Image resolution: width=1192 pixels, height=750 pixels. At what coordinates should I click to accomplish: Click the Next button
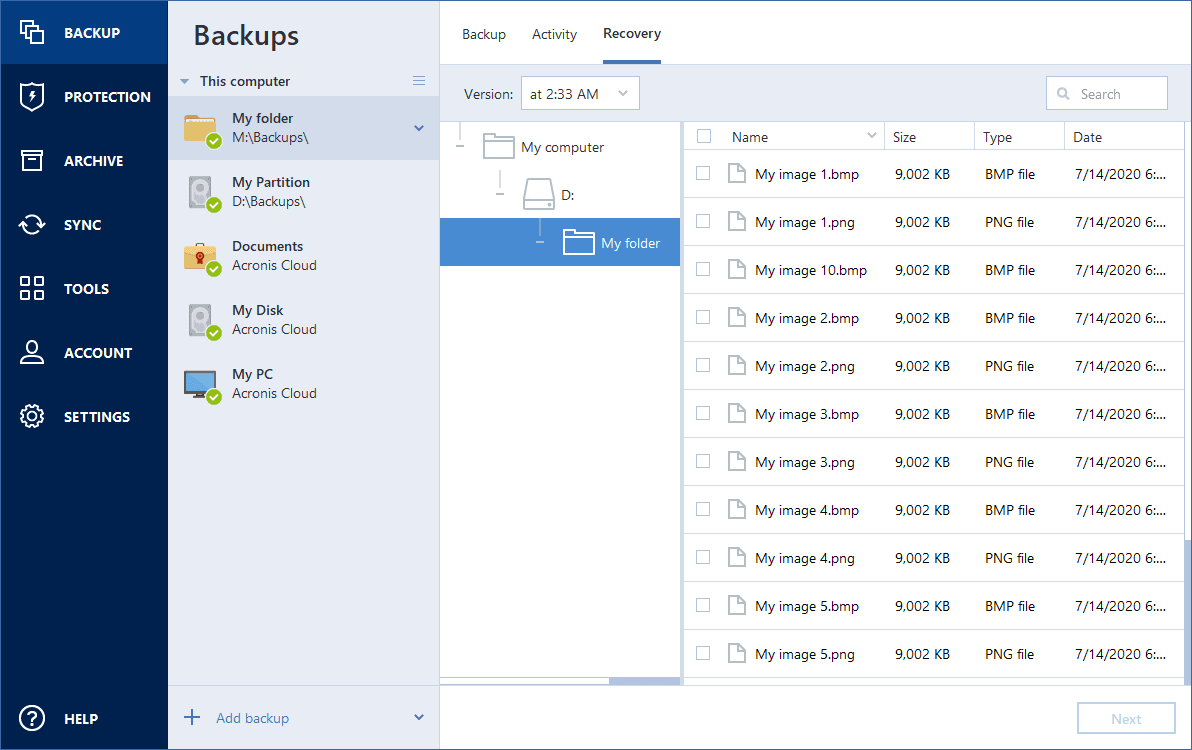coord(1126,719)
